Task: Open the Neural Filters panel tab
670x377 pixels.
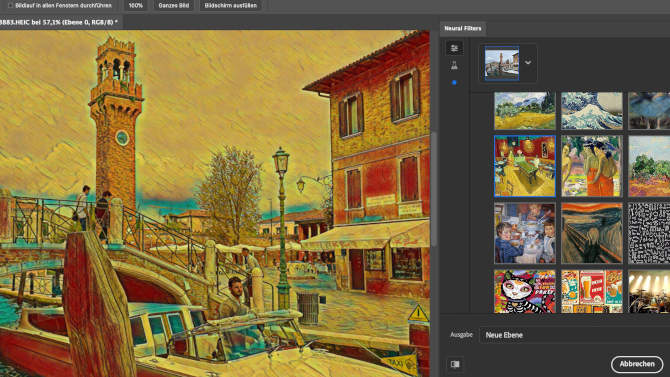Action: pos(463,28)
